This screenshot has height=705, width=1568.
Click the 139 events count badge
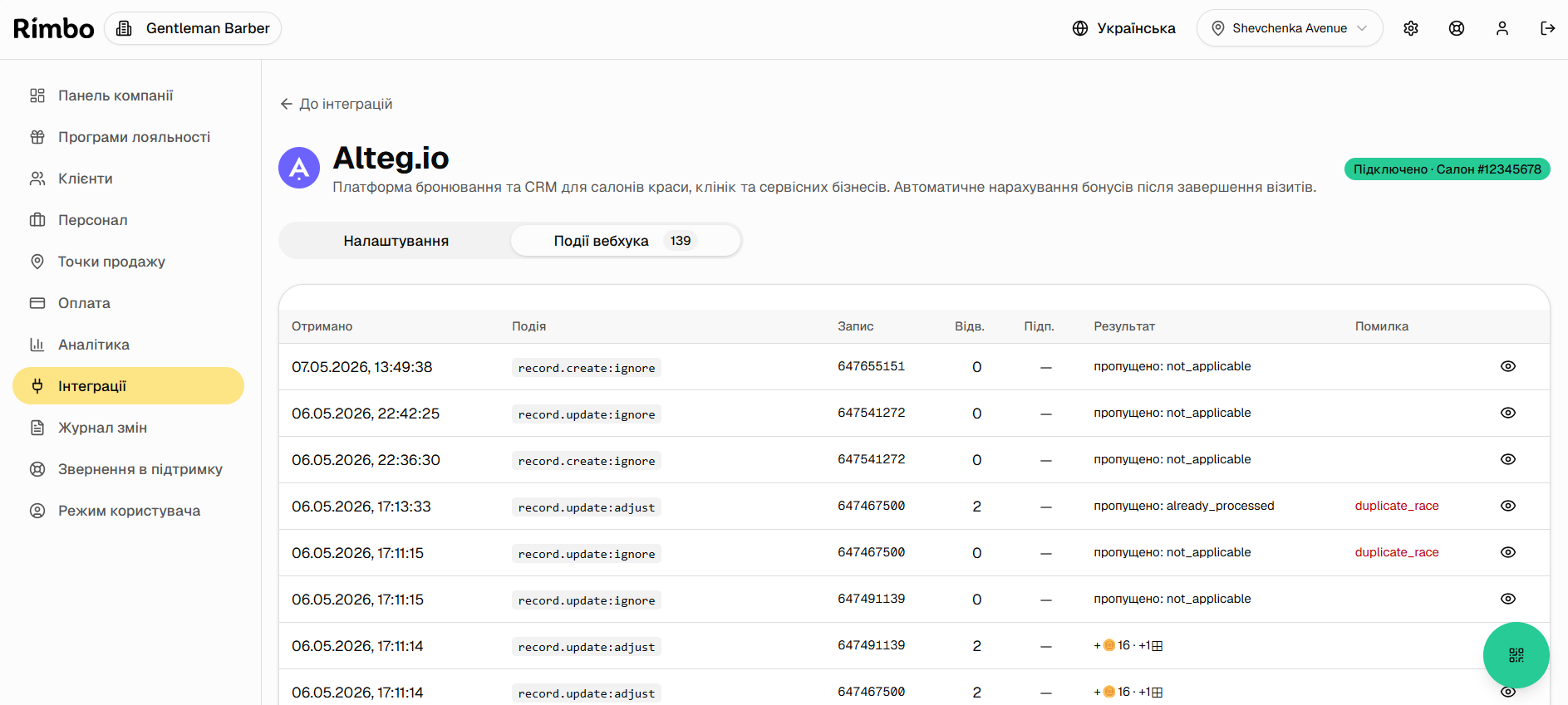coord(681,241)
